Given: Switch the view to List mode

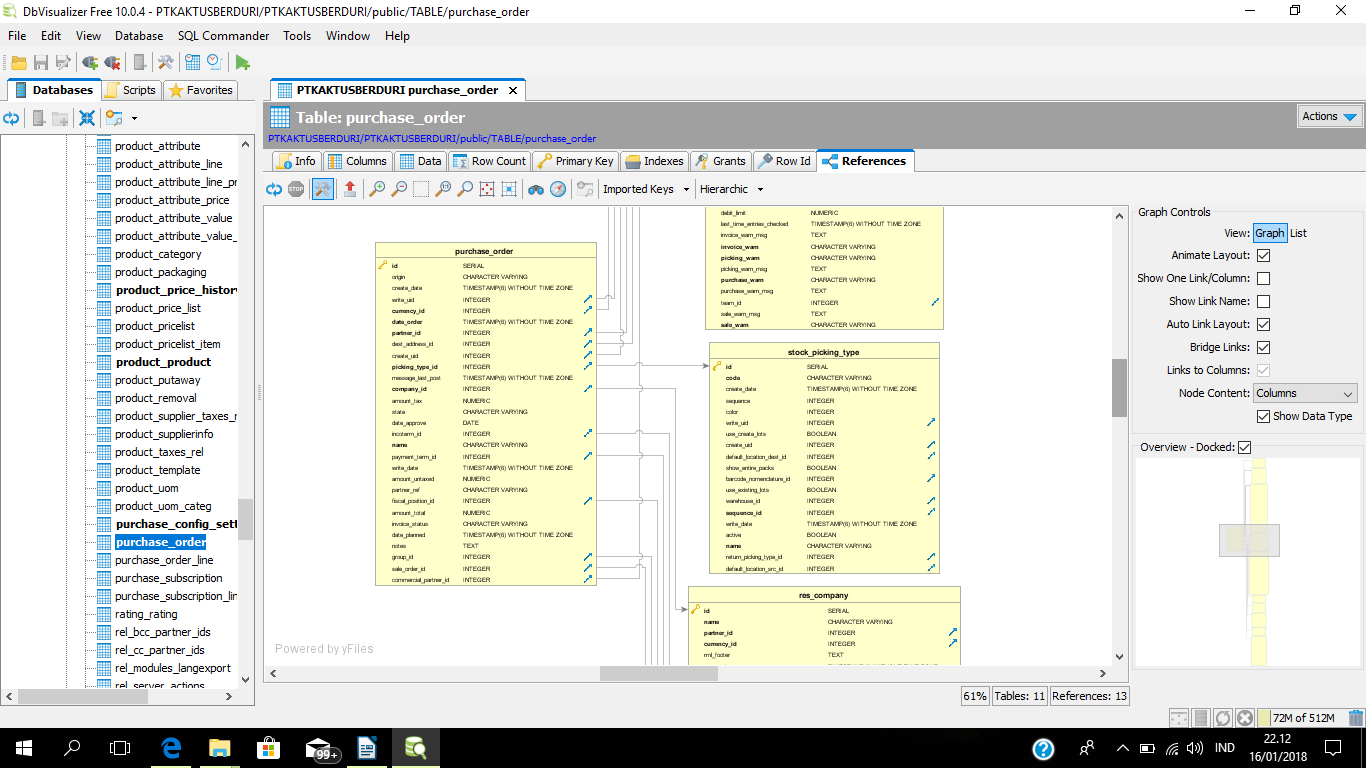Looking at the screenshot, I should (1298, 233).
